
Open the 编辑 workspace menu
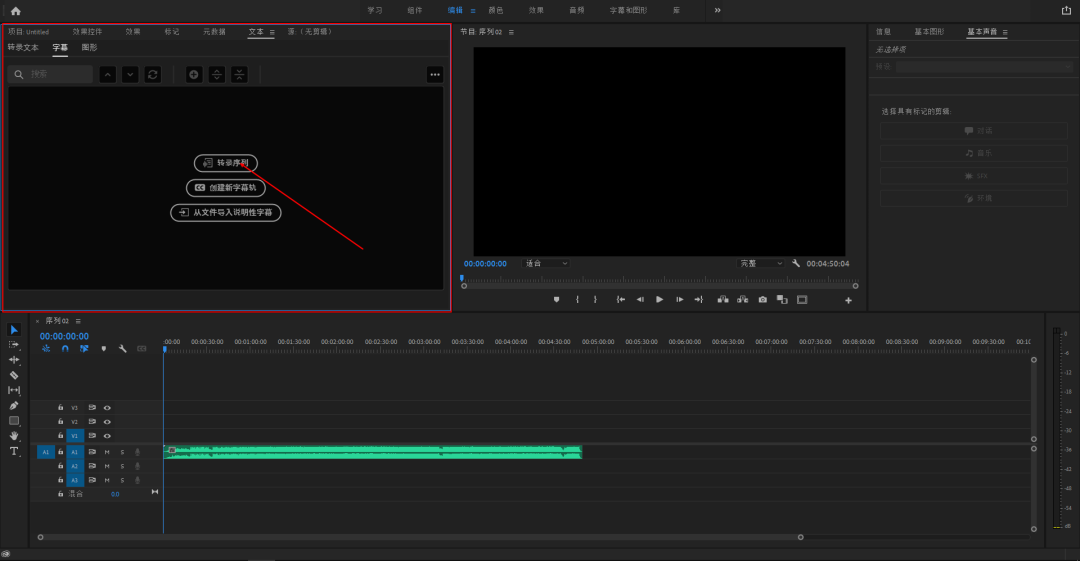click(472, 11)
